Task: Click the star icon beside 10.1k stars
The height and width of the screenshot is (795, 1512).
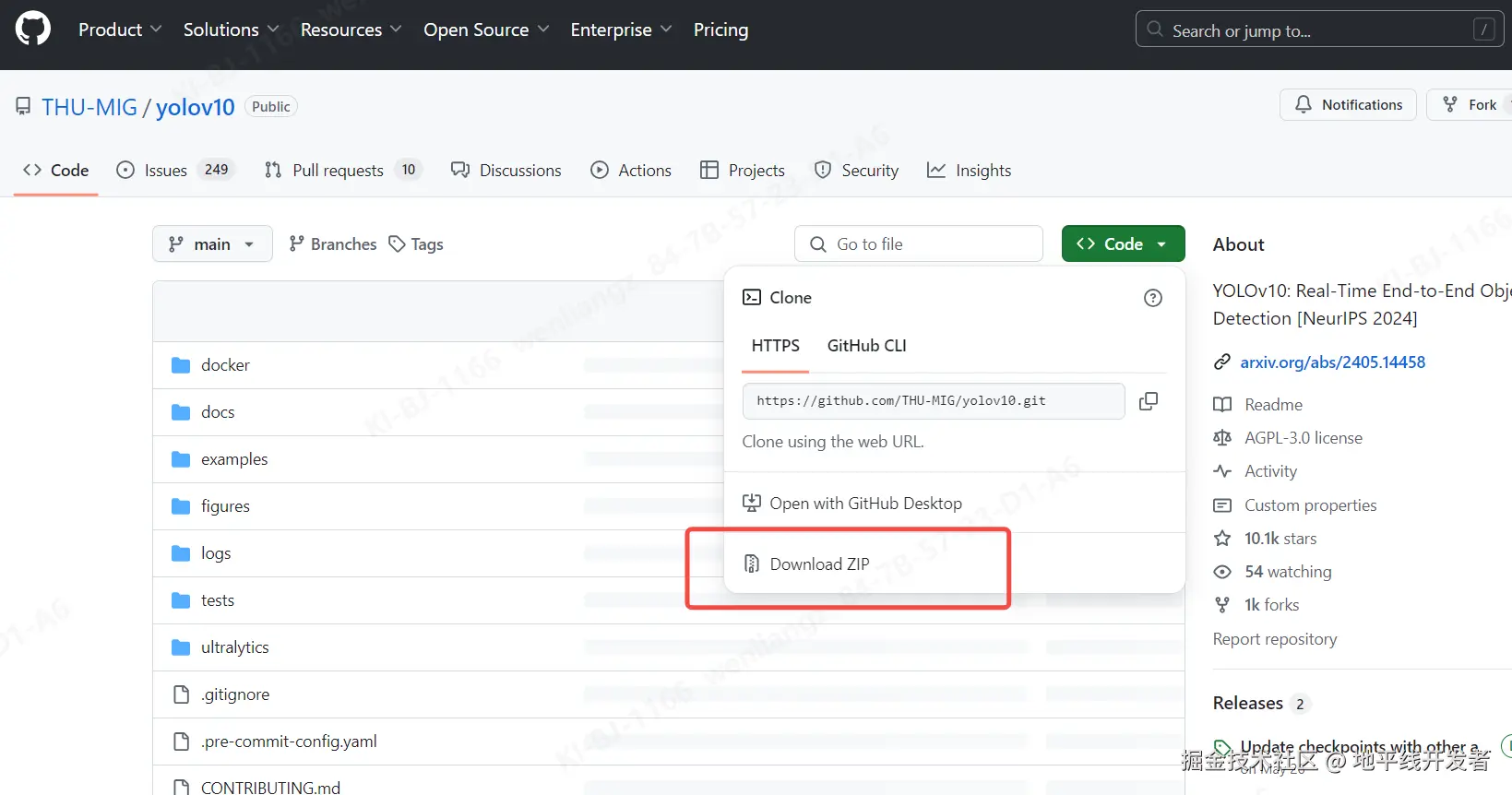Action: [1221, 538]
